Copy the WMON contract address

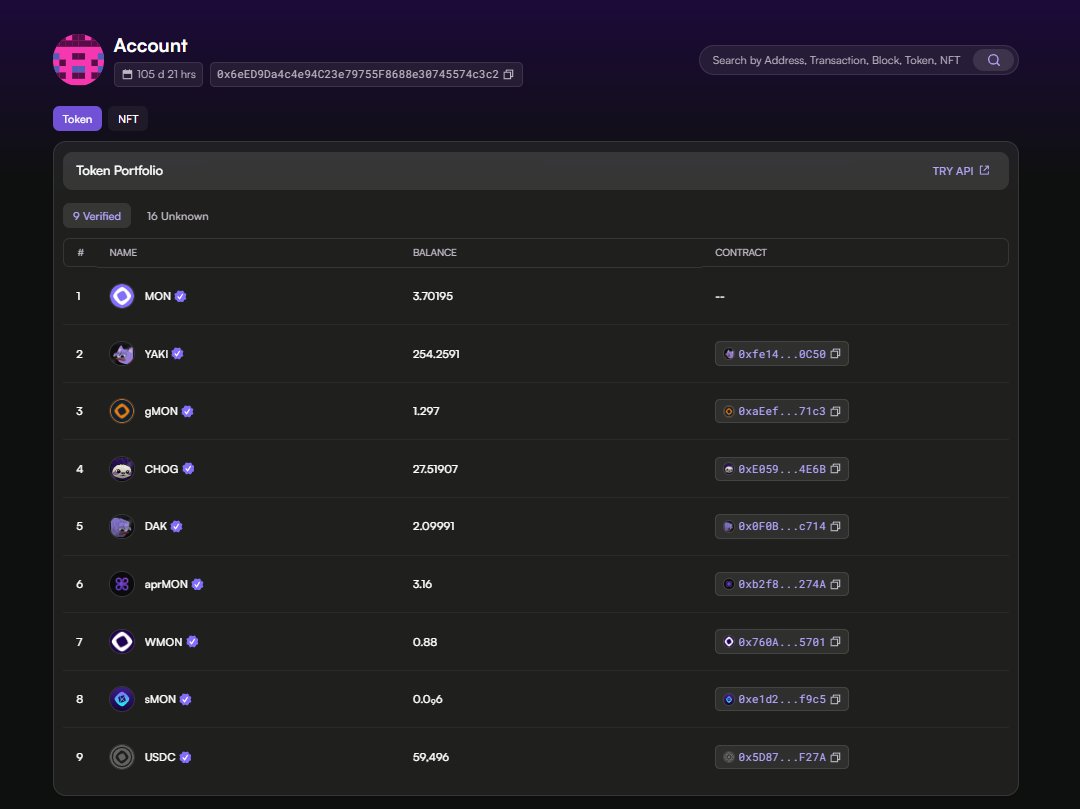coord(835,642)
